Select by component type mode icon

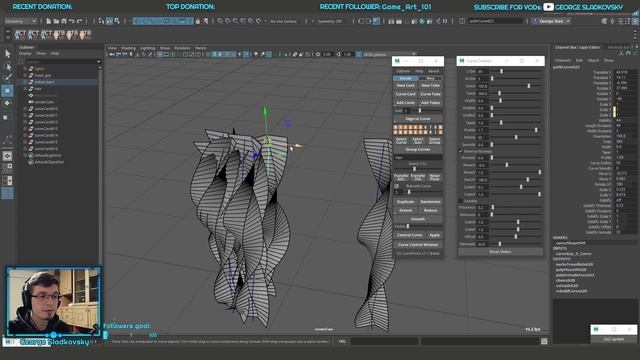click(x=117, y=21)
